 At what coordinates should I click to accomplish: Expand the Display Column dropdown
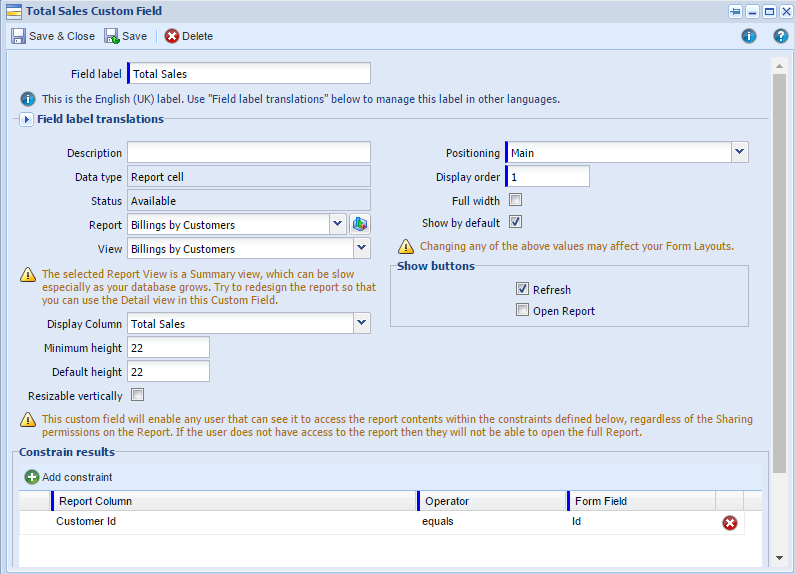click(x=361, y=323)
